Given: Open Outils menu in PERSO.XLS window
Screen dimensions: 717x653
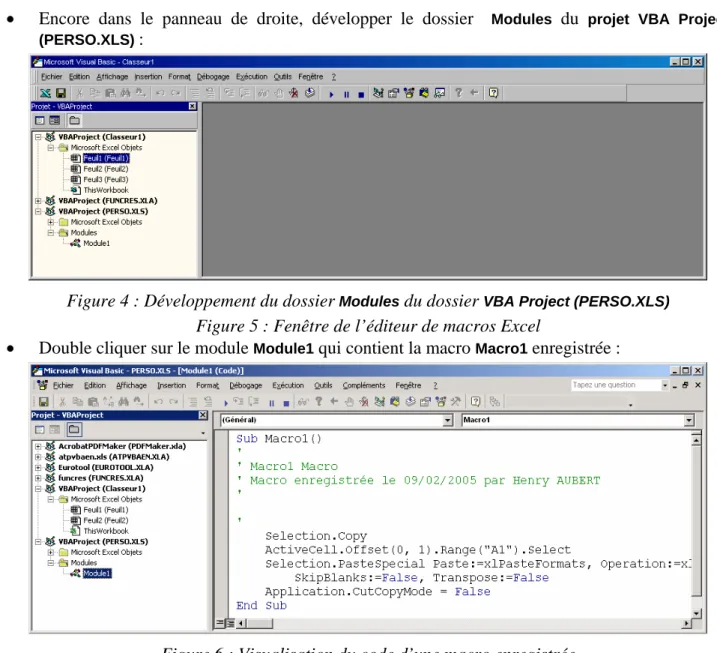Looking at the screenshot, I should point(323,385).
